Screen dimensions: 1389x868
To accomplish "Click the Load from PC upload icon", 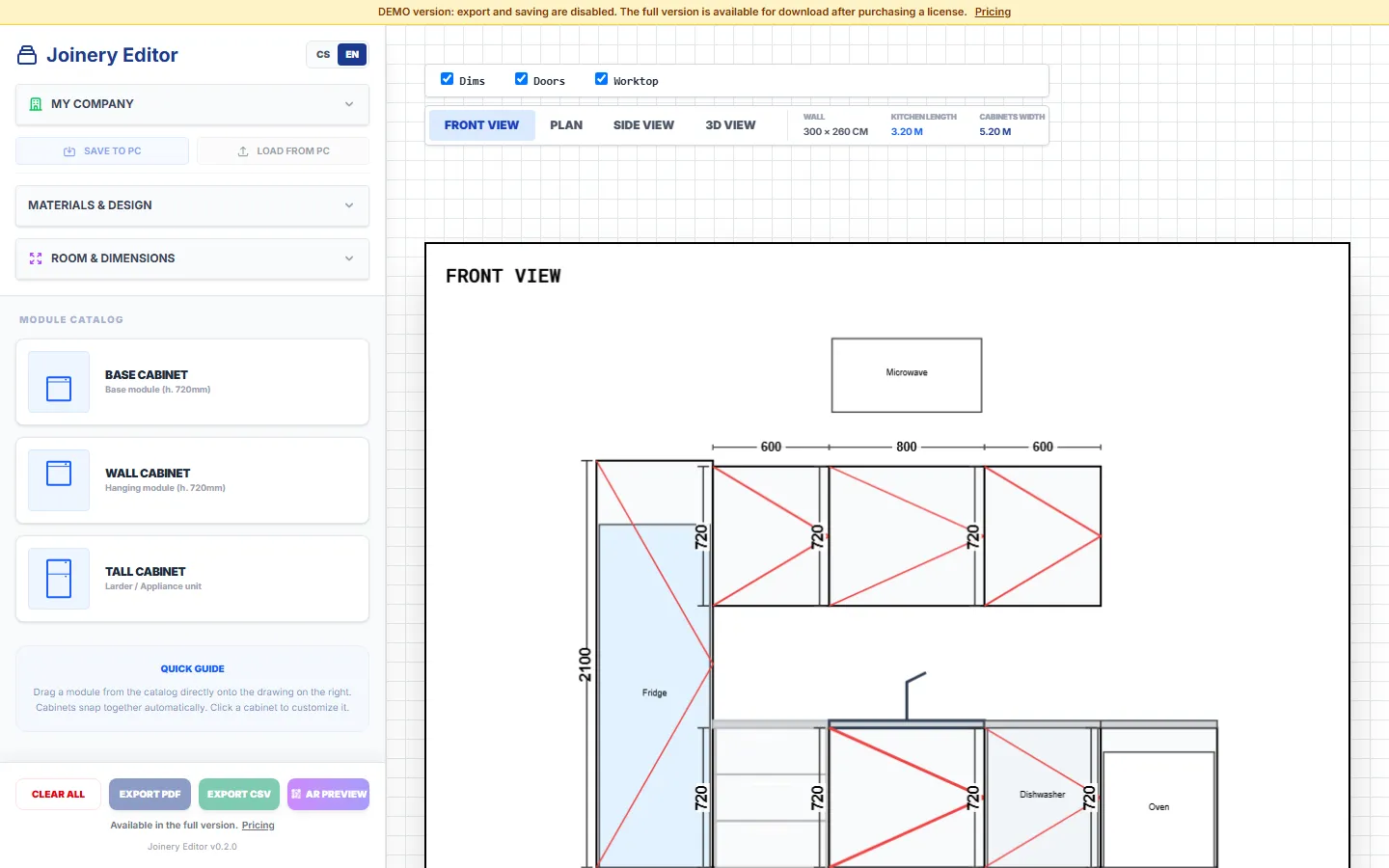I will tap(243, 151).
